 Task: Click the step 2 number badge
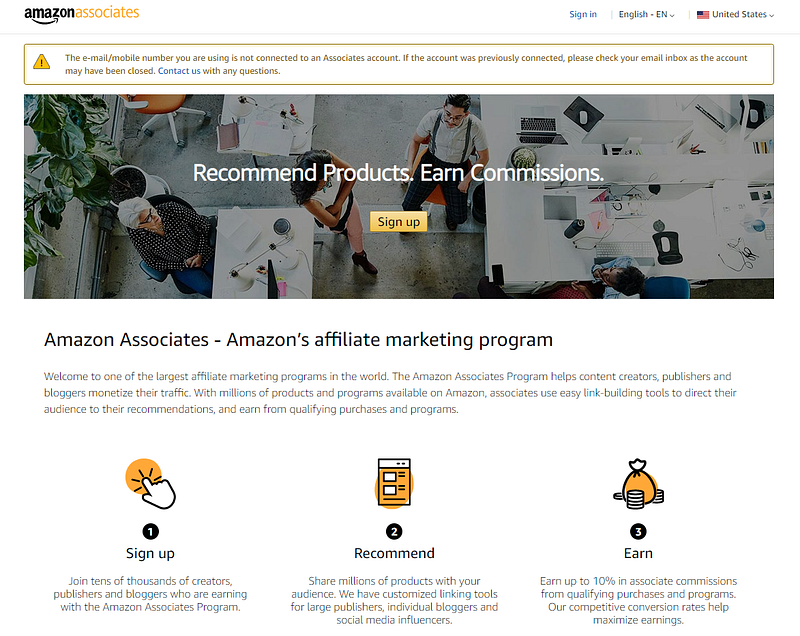pyautogui.click(x=394, y=532)
